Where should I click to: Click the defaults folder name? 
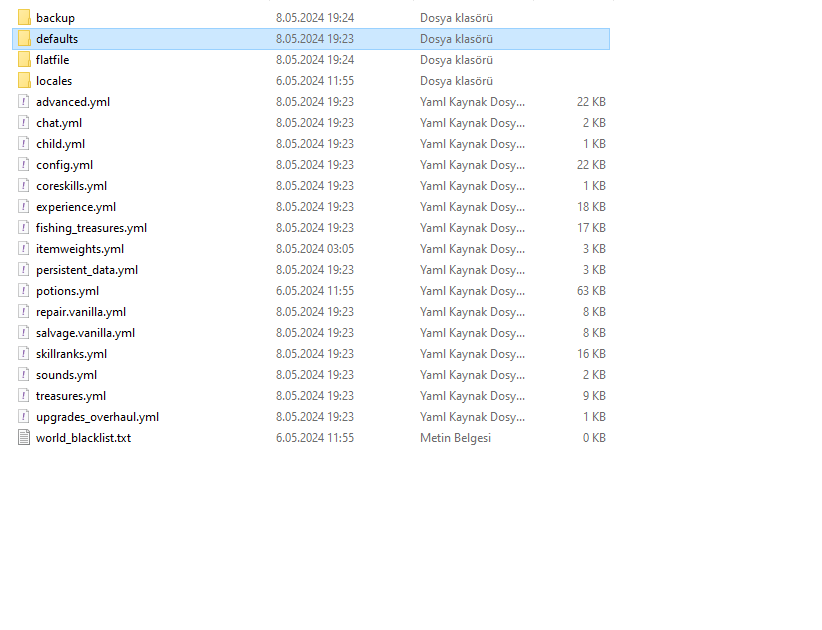point(57,39)
